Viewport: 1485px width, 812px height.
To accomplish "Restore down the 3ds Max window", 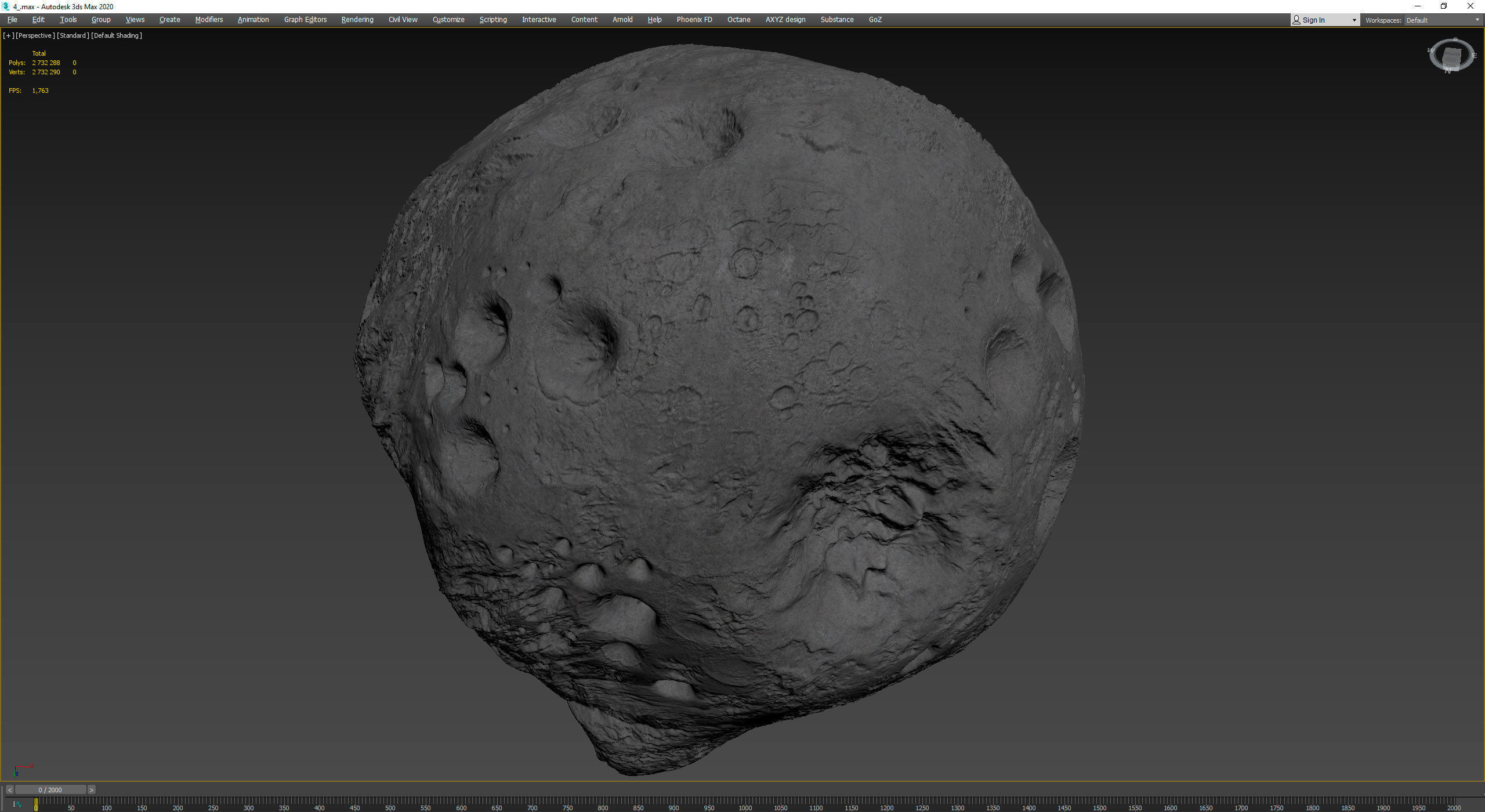I will pyautogui.click(x=1444, y=6).
